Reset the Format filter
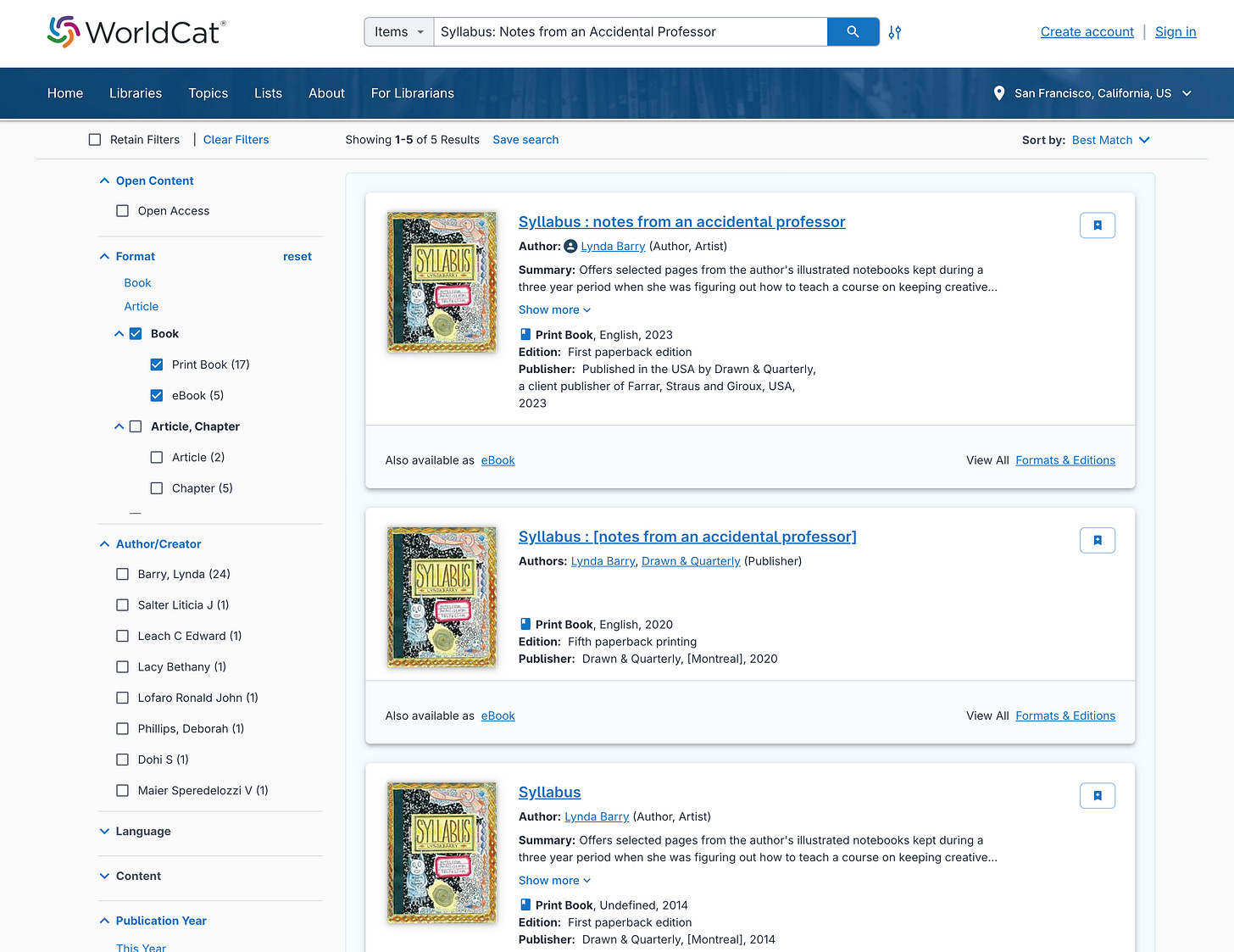This screenshot has height=952, width=1234. 297,256
